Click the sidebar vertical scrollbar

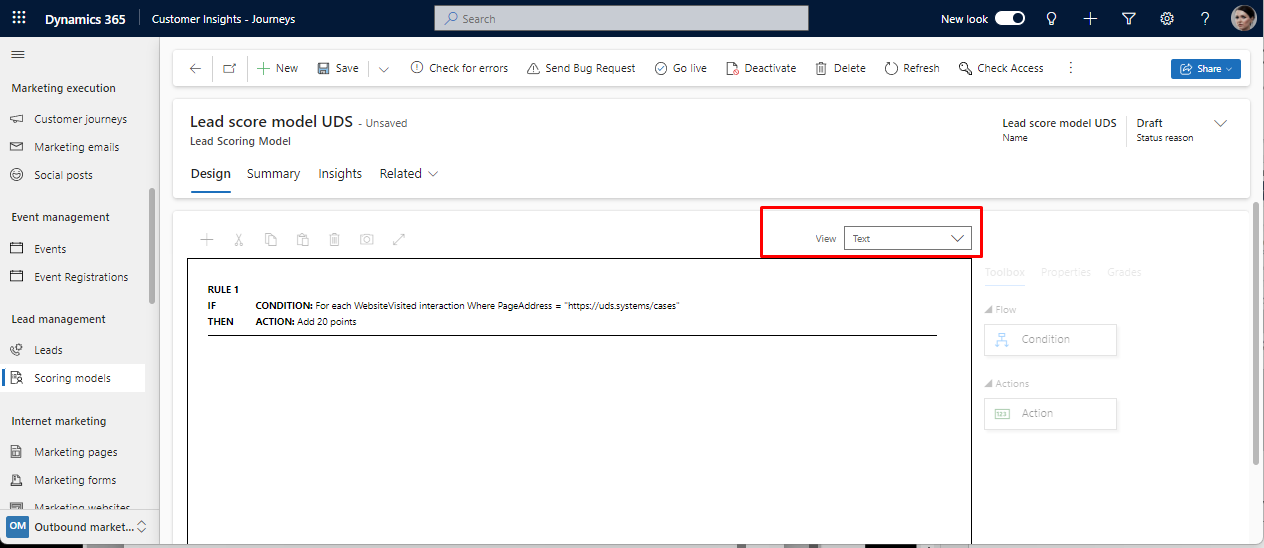coord(152,245)
